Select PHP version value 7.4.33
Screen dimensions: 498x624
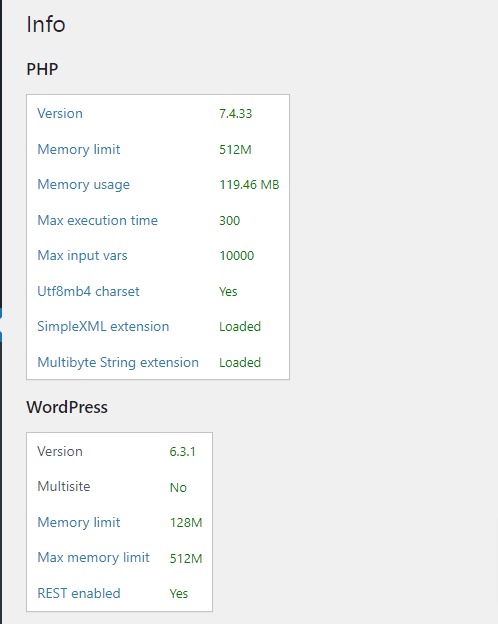[x=235, y=114]
